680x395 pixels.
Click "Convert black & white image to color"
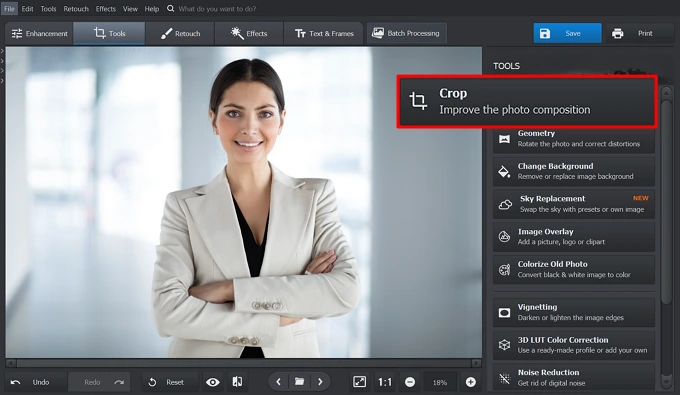click(574, 275)
